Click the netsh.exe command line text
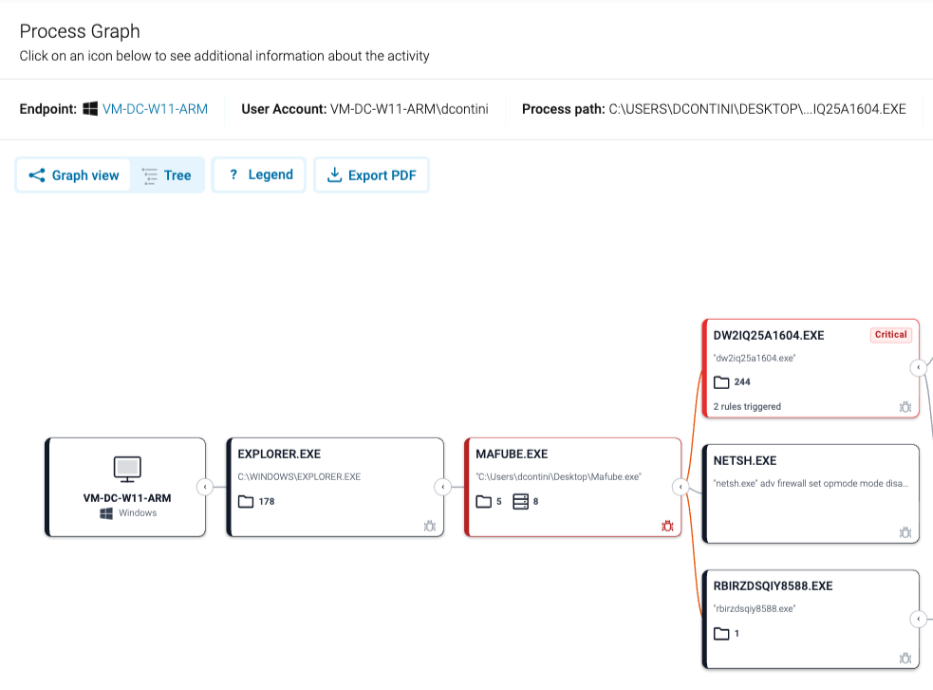933x690 pixels. pyautogui.click(x=810, y=484)
